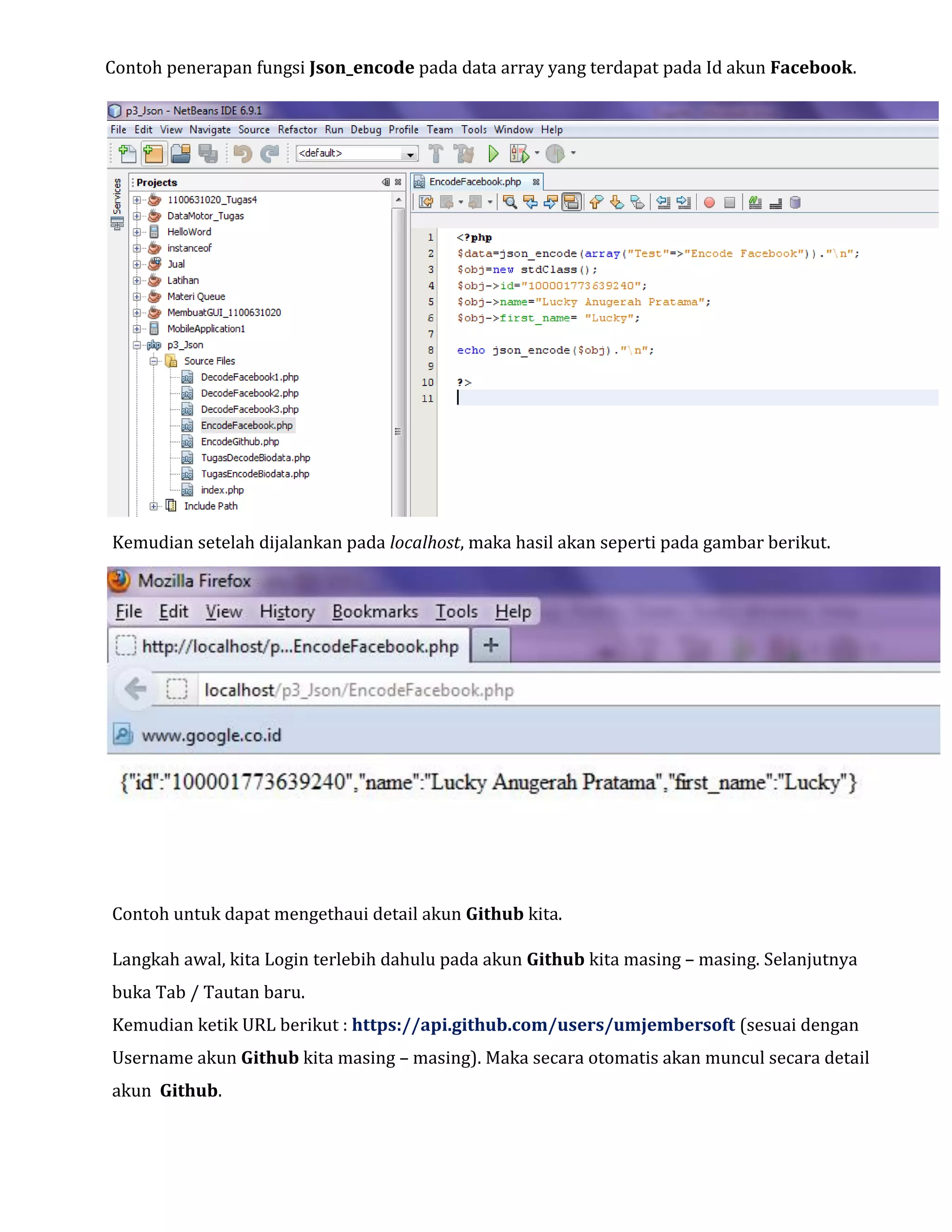Open the Services side tab

(x=117, y=204)
